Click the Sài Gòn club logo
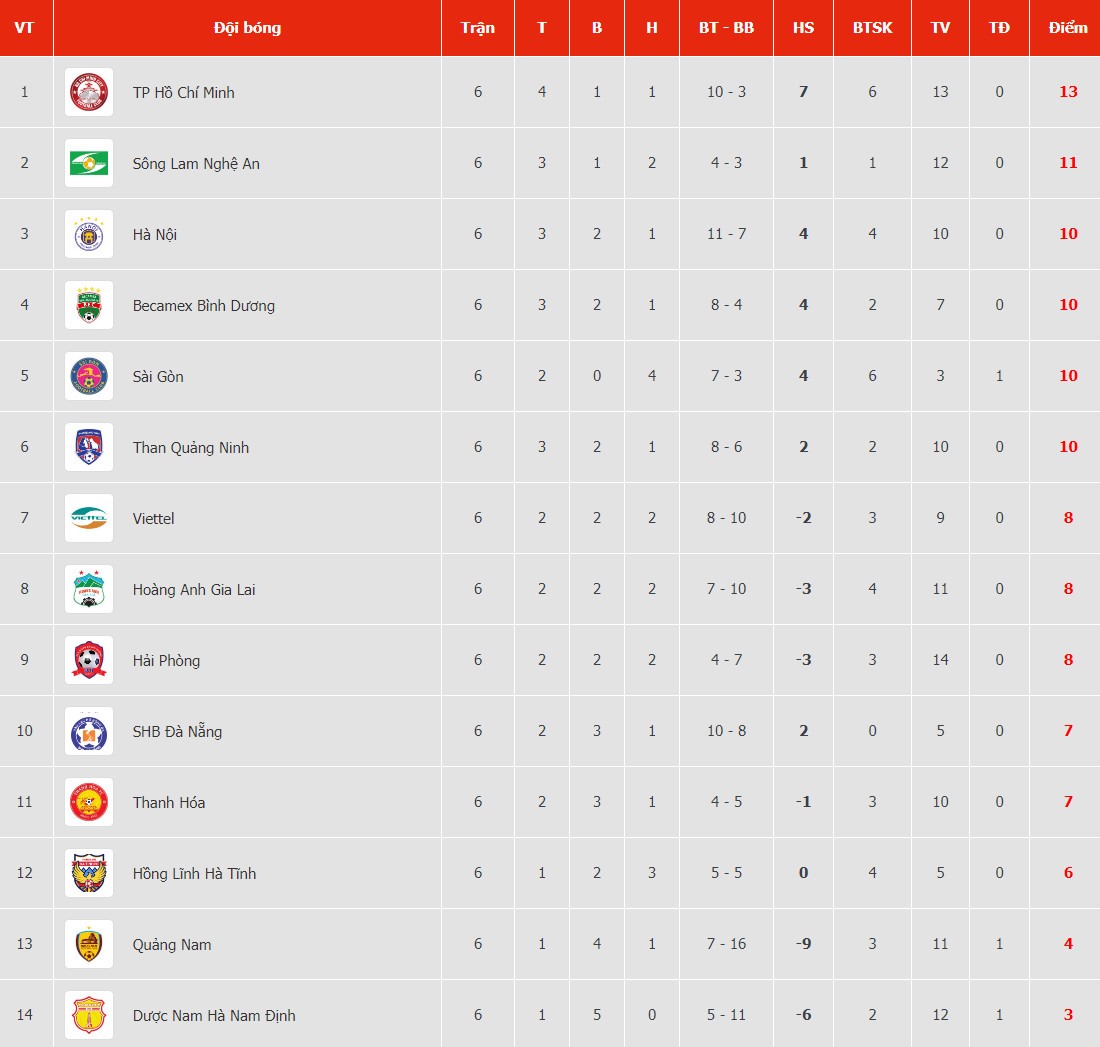 89,375
